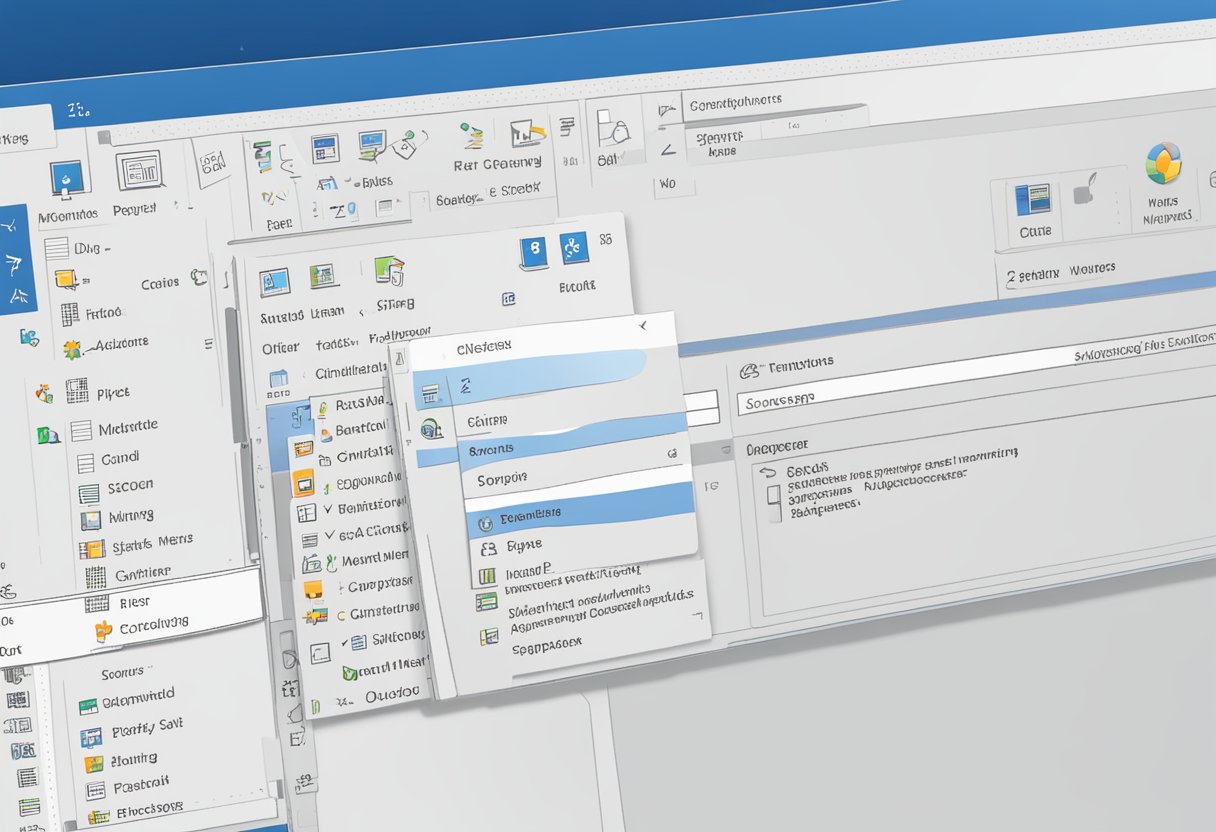
Task: Click the orange folder icon near 'Cuvrpxese'
Action: [x=314, y=590]
